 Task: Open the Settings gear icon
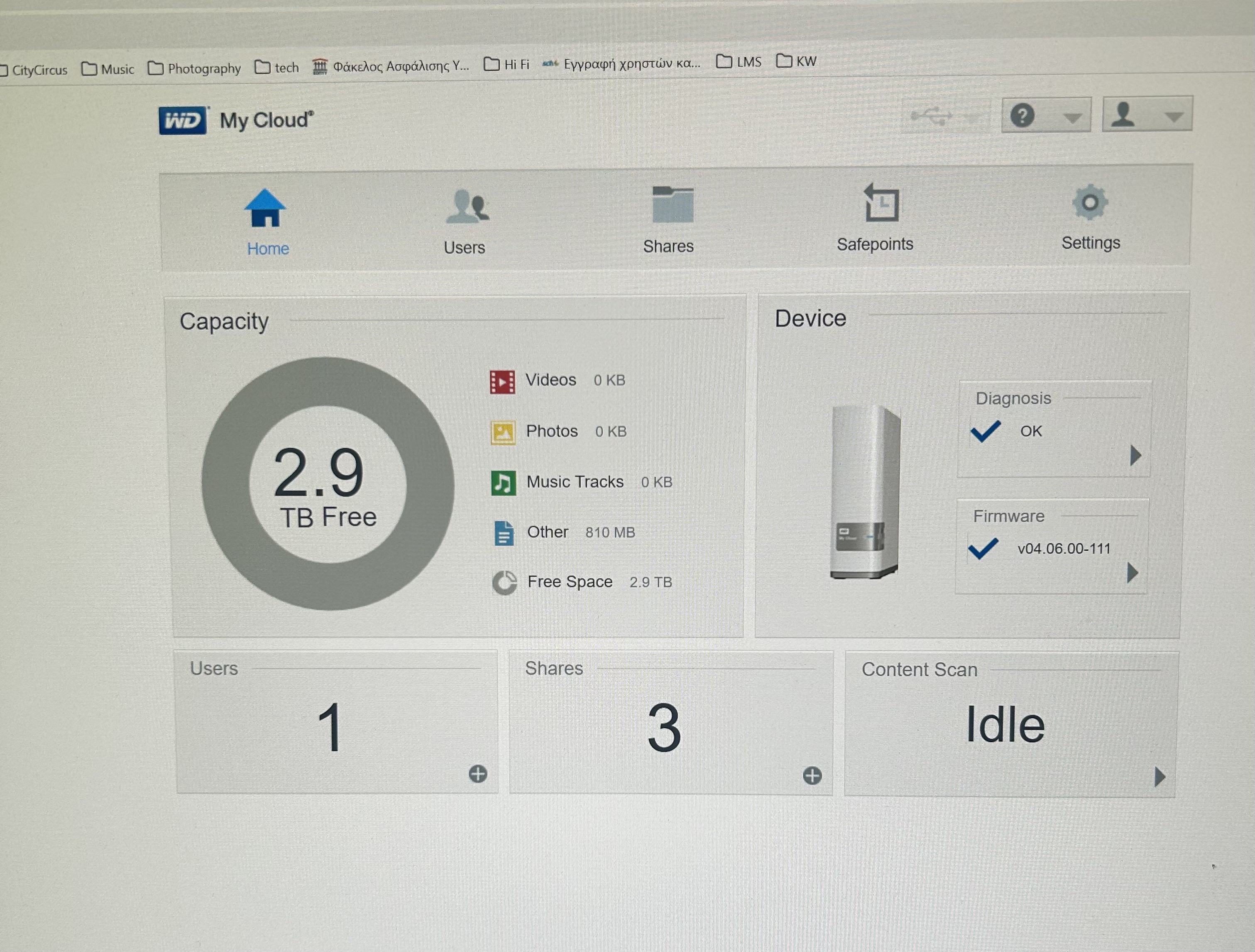(x=1089, y=203)
